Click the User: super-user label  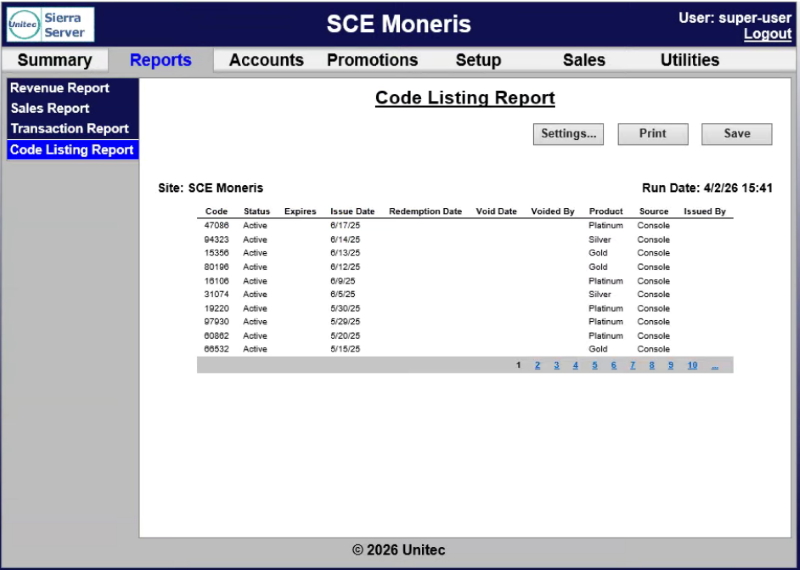(735, 18)
